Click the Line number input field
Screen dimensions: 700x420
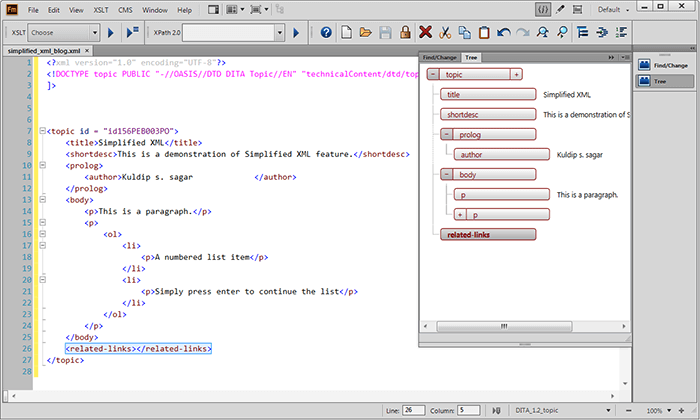pyautogui.click(x=414, y=410)
